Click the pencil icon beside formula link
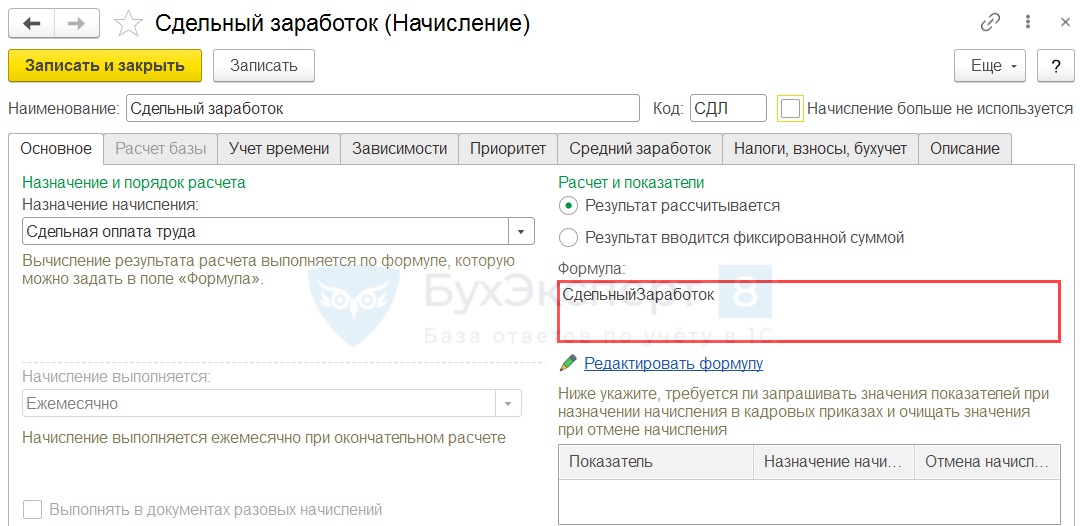1080x526 pixels. click(569, 363)
